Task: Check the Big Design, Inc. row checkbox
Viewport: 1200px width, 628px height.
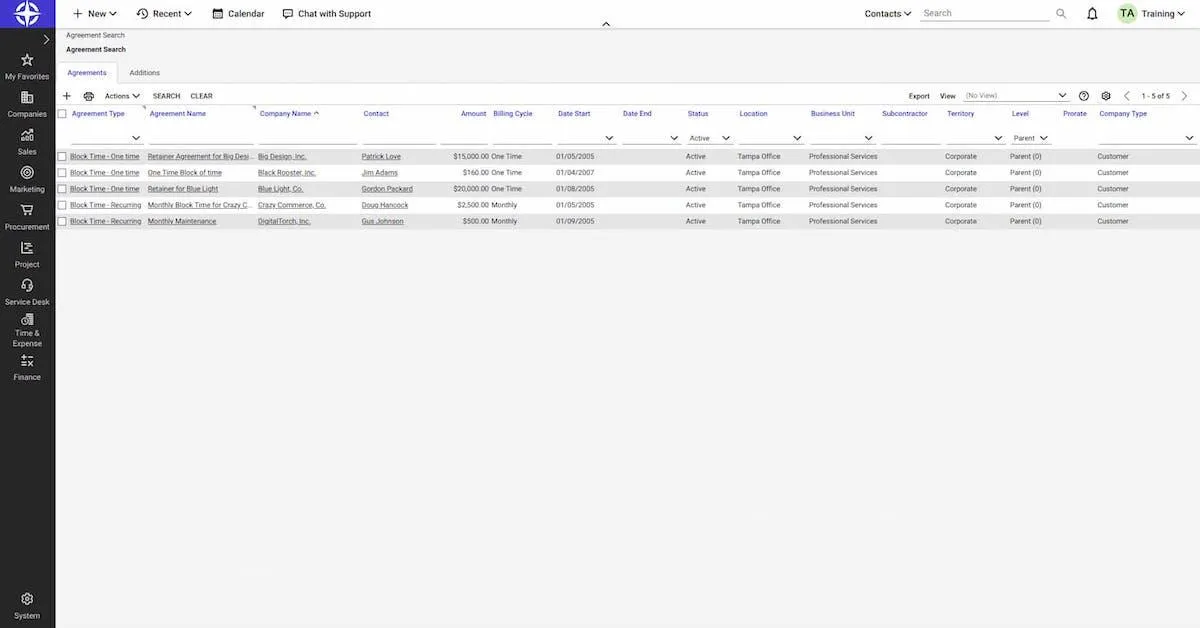Action: tap(62, 157)
